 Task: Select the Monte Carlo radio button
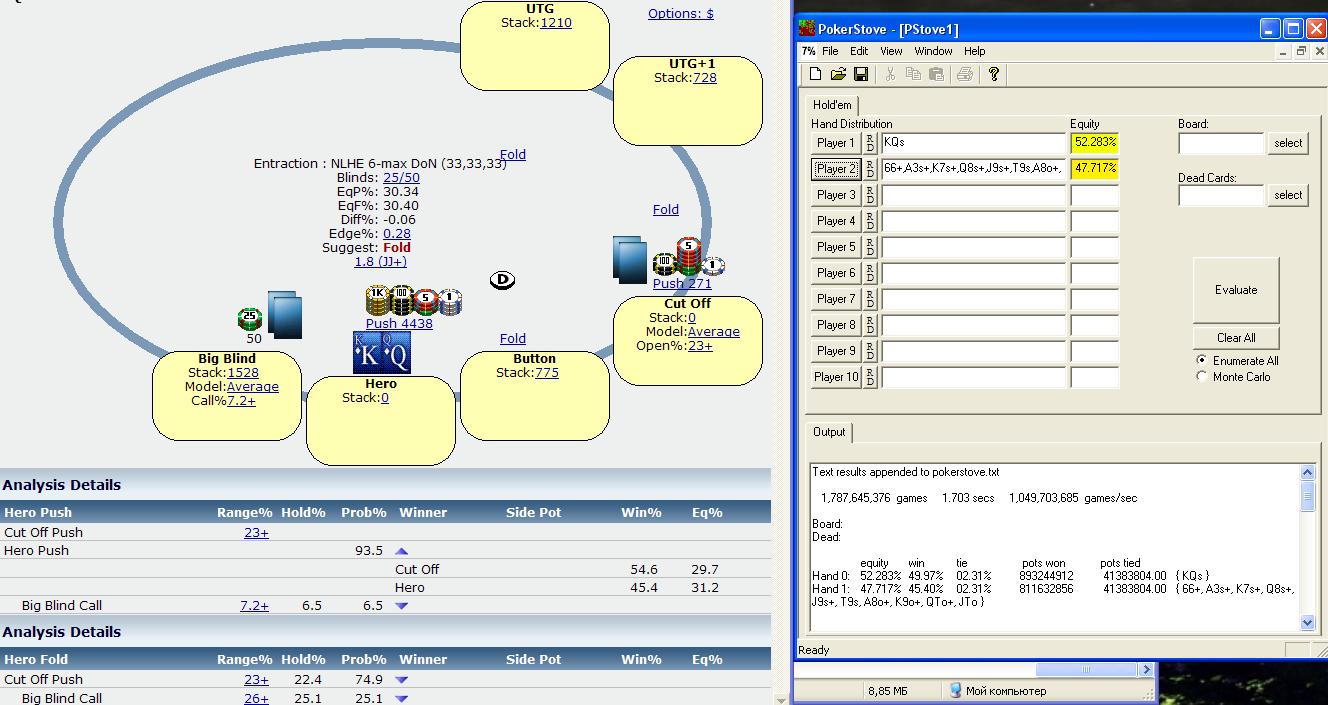click(1202, 376)
